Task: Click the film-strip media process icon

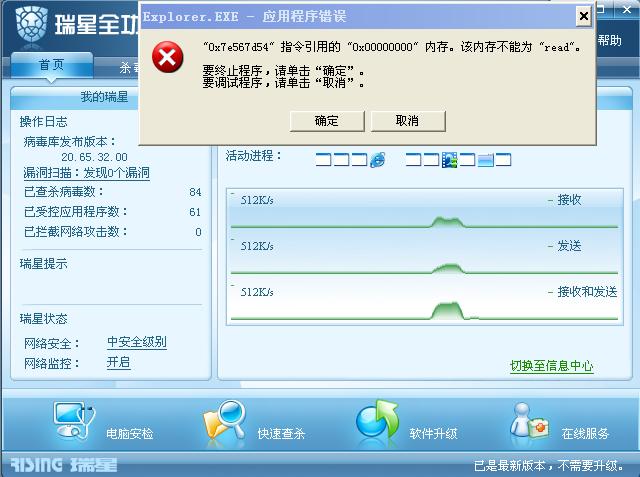Action: (449, 160)
